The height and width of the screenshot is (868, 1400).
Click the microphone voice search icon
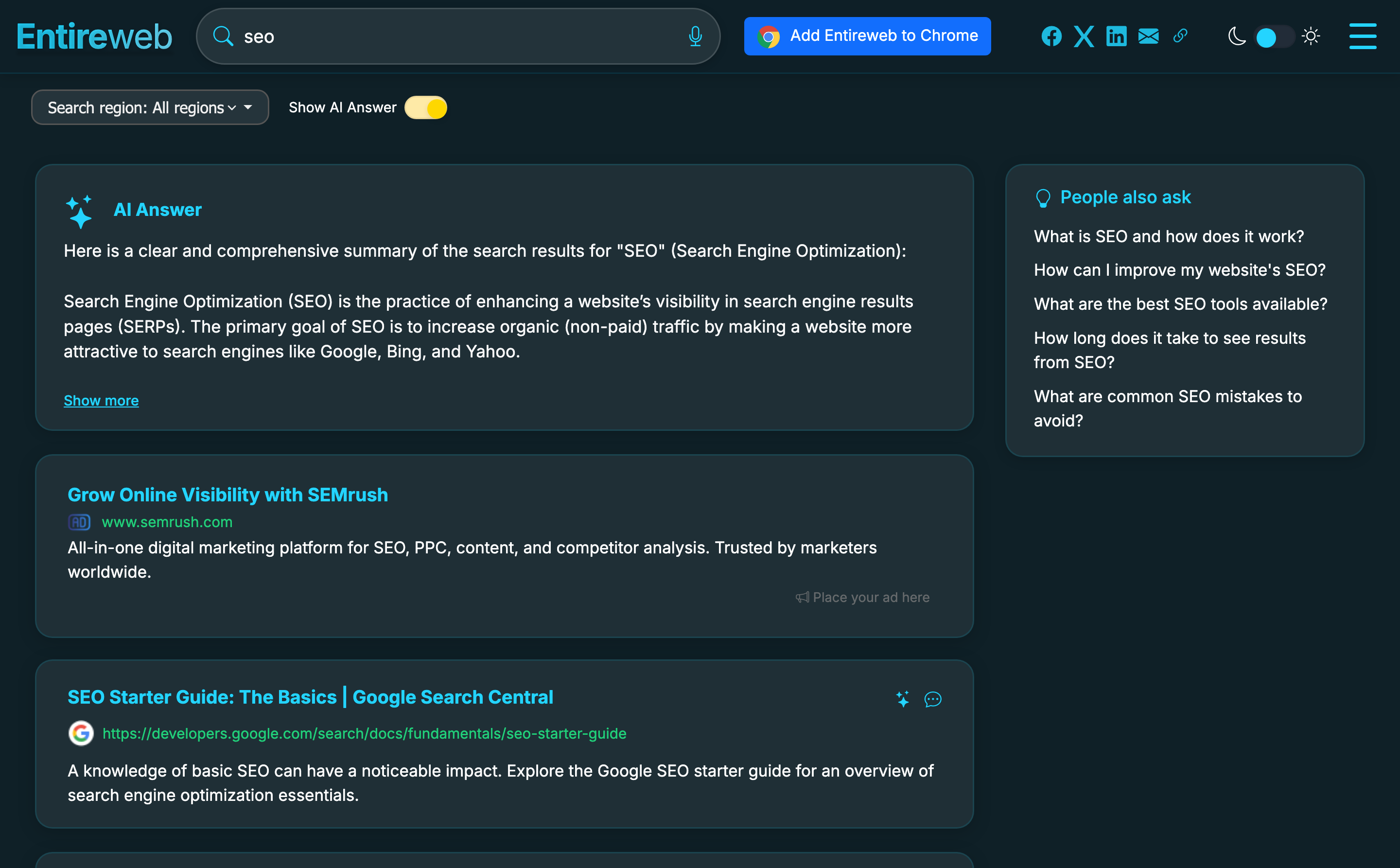pyautogui.click(x=695, y=36)
